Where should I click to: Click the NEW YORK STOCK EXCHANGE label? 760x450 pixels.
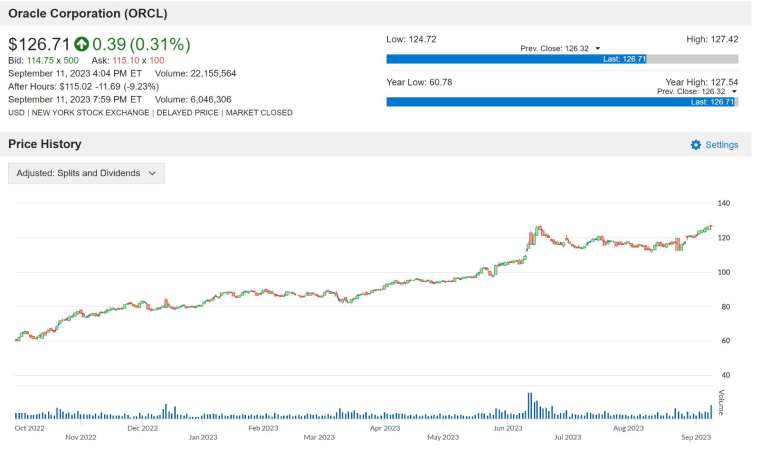coord(90,112)
